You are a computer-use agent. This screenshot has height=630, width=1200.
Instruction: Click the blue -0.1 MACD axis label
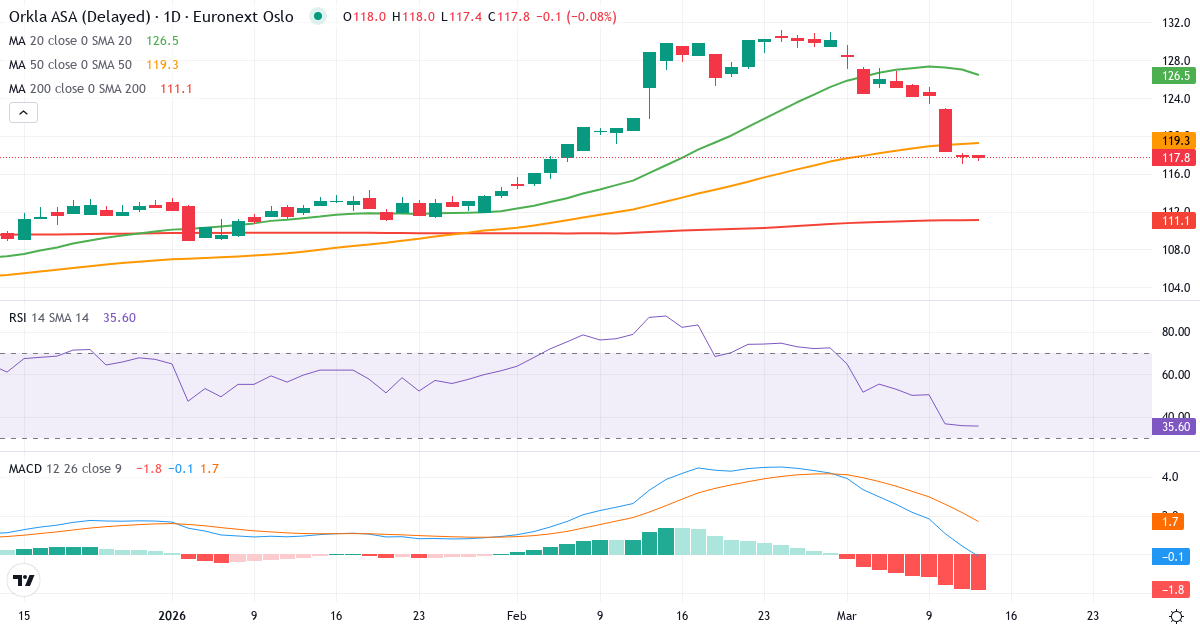(x=1174, y=556)
